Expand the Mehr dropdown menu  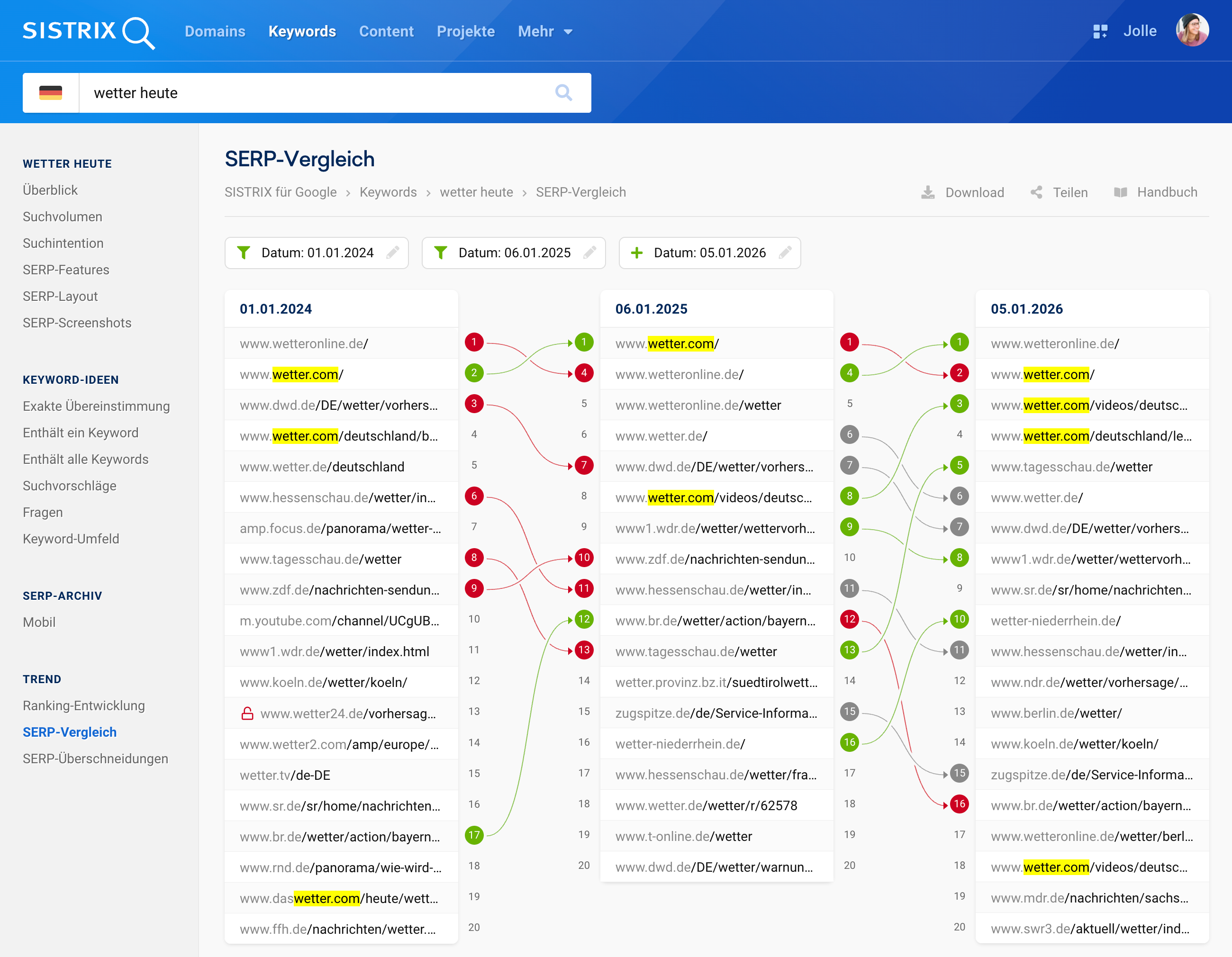[545, 32]
